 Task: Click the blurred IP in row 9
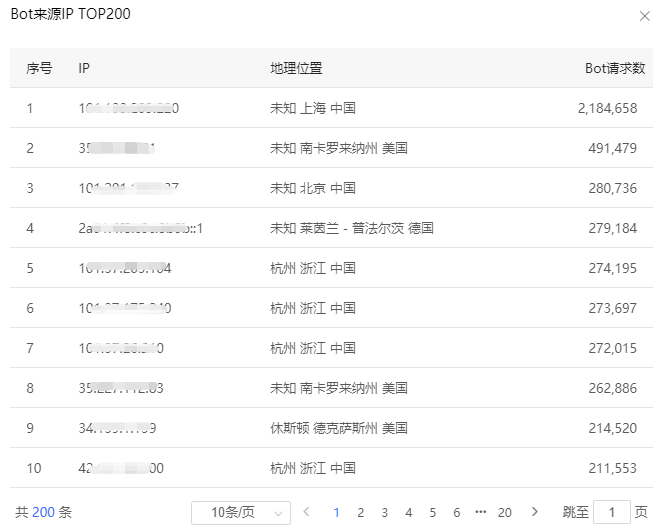click(117, 428)
